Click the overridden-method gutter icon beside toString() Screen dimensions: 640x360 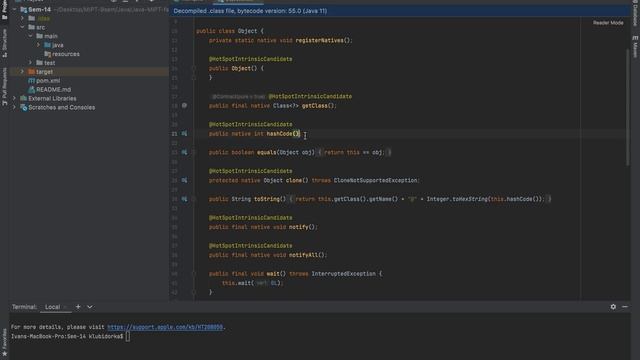(184, 199)
